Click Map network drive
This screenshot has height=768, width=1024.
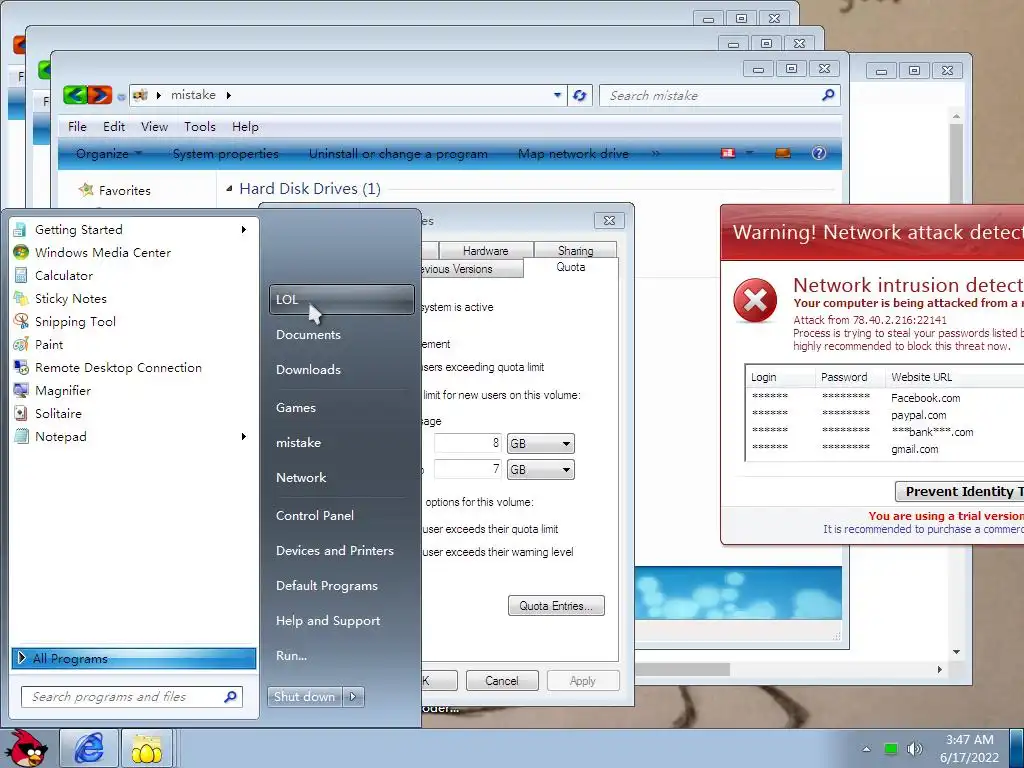coord(573,153)
